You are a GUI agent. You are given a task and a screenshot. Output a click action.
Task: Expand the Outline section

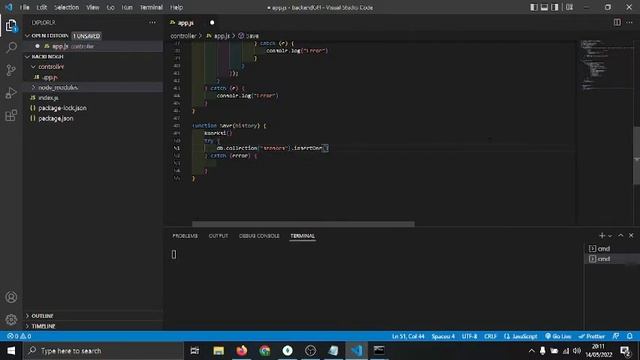(x=93, y=316)
